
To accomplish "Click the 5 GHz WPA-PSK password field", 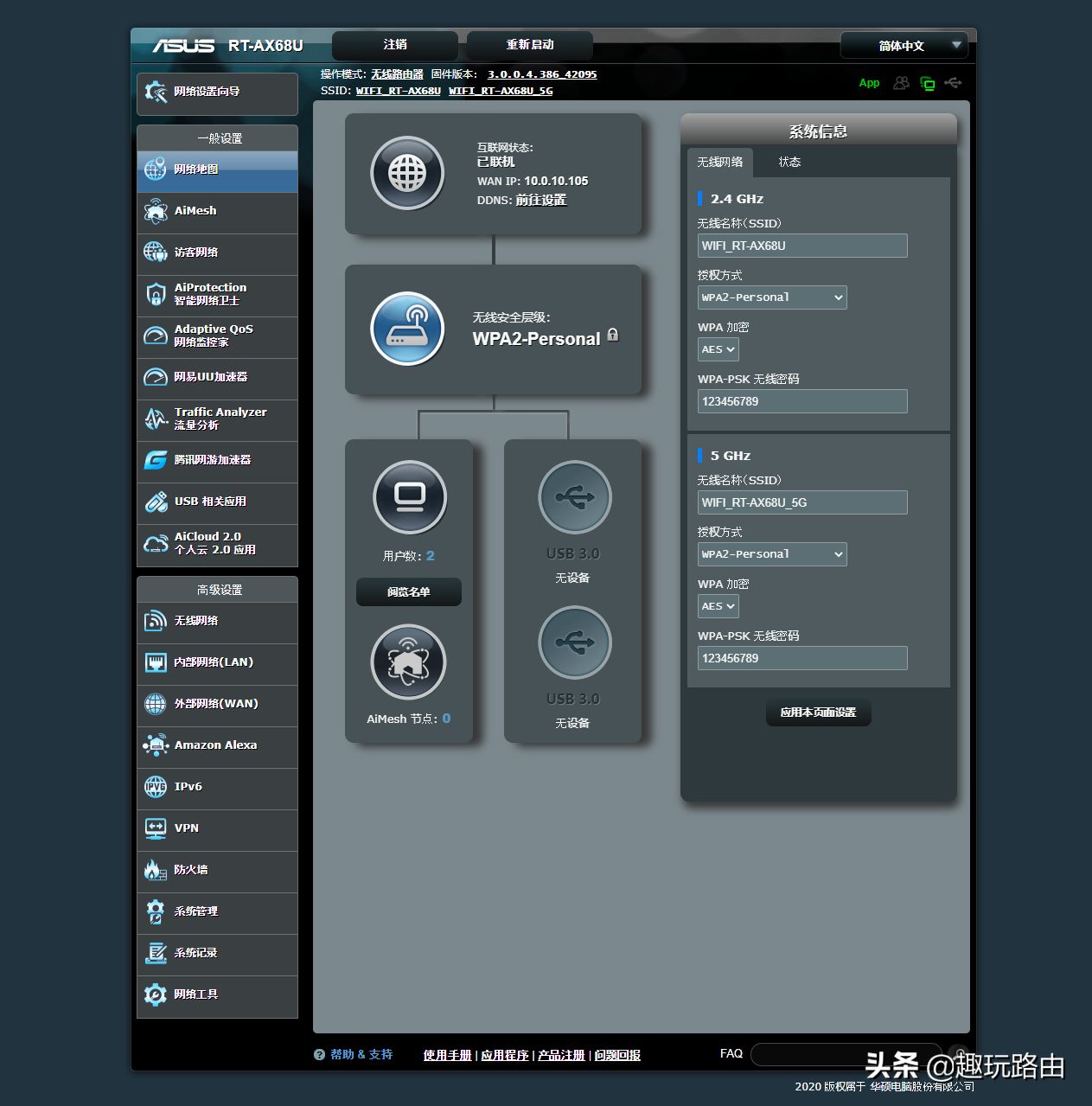I will (802, 658).
